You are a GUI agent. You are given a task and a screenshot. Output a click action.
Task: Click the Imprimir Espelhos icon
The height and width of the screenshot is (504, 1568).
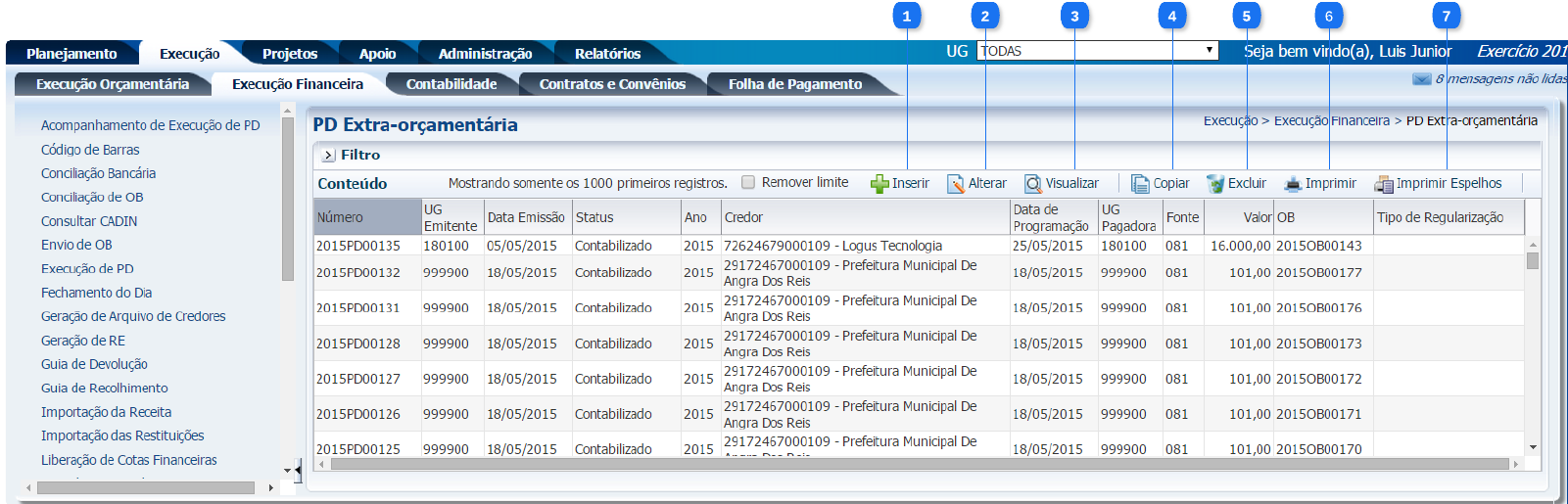pyautogui.click(x=1383, y=184)
